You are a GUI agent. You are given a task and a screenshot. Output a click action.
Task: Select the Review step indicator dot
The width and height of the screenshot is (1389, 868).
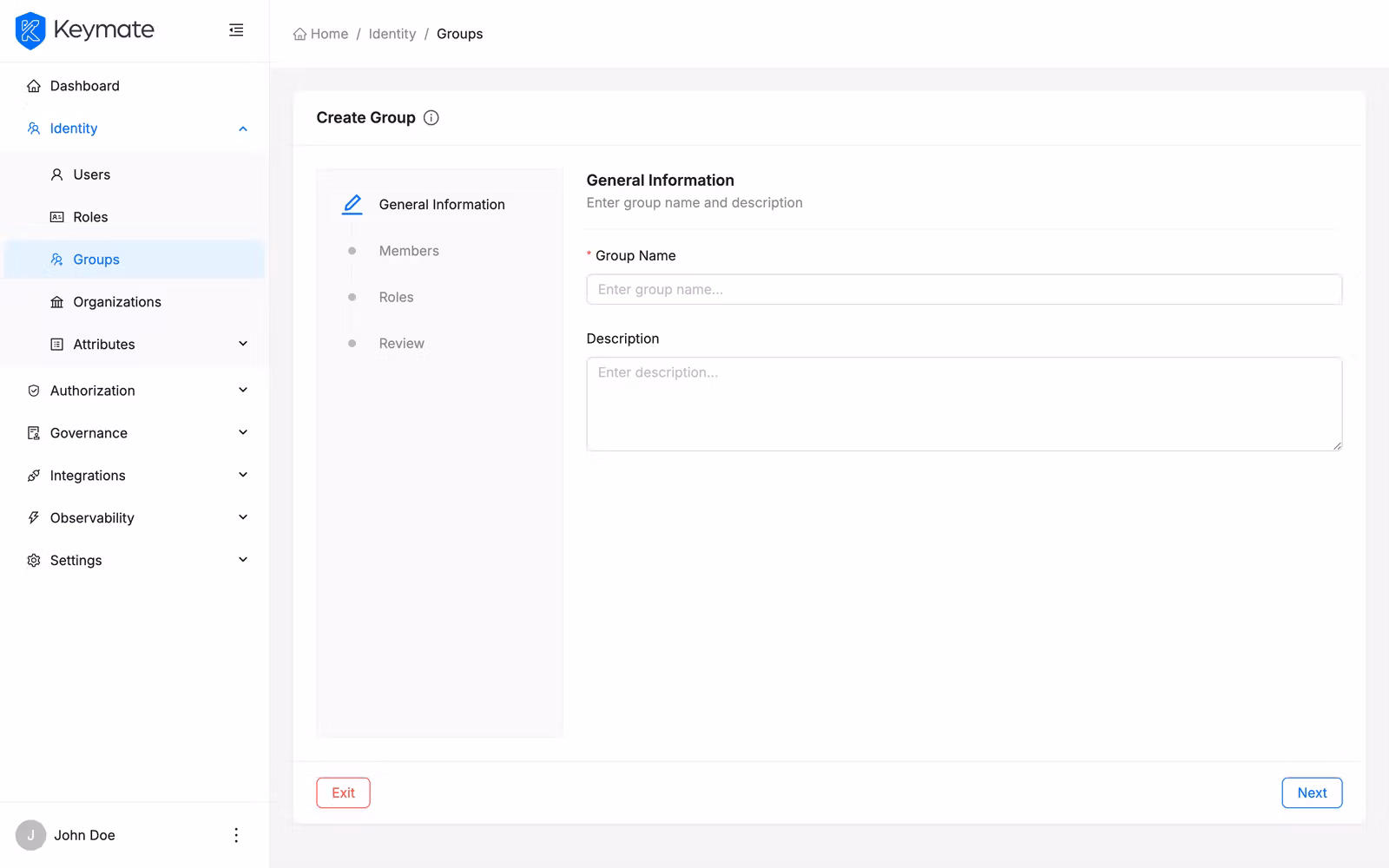[352, 342]
